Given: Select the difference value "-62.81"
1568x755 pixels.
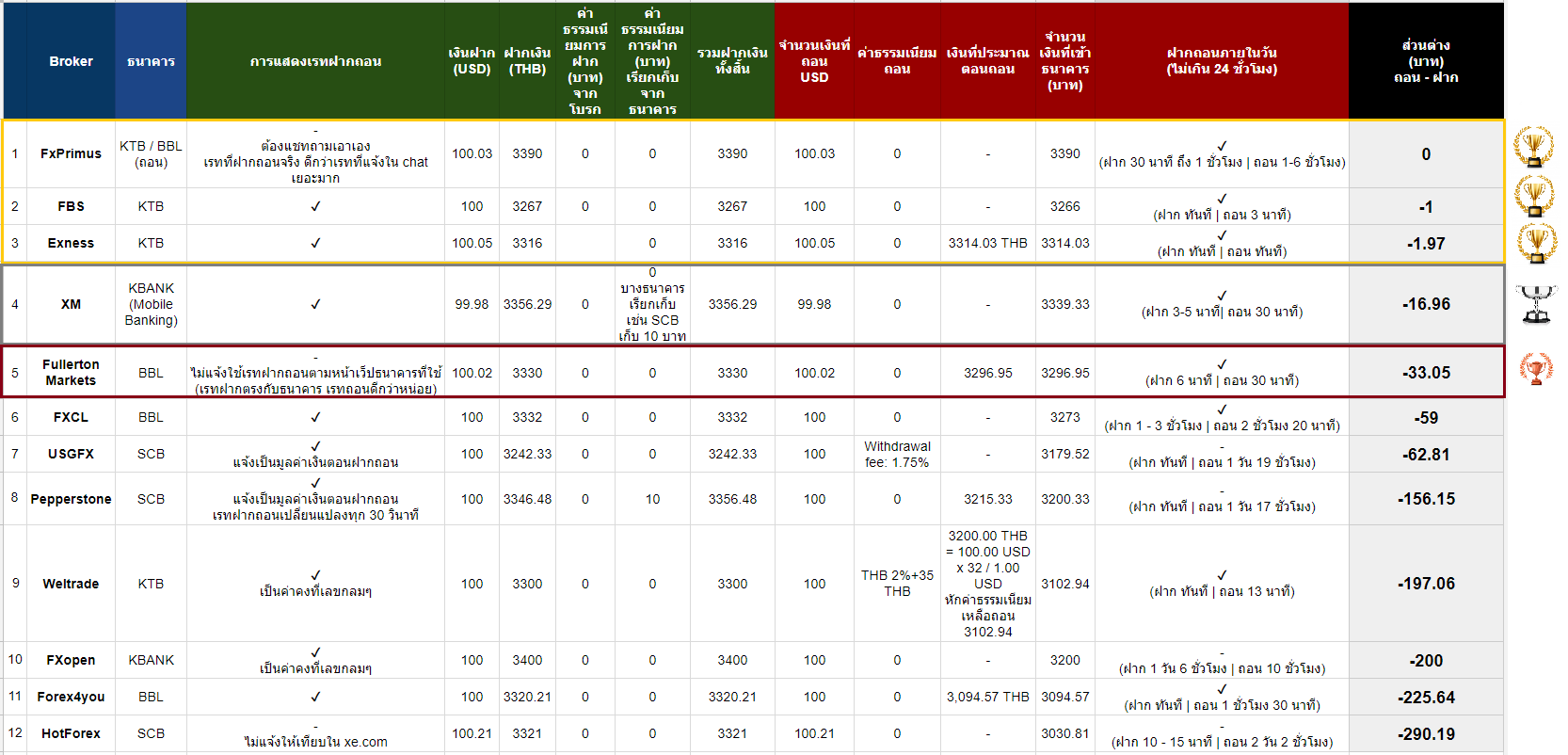Looking at the screenshot, I should pos(1426,455).
